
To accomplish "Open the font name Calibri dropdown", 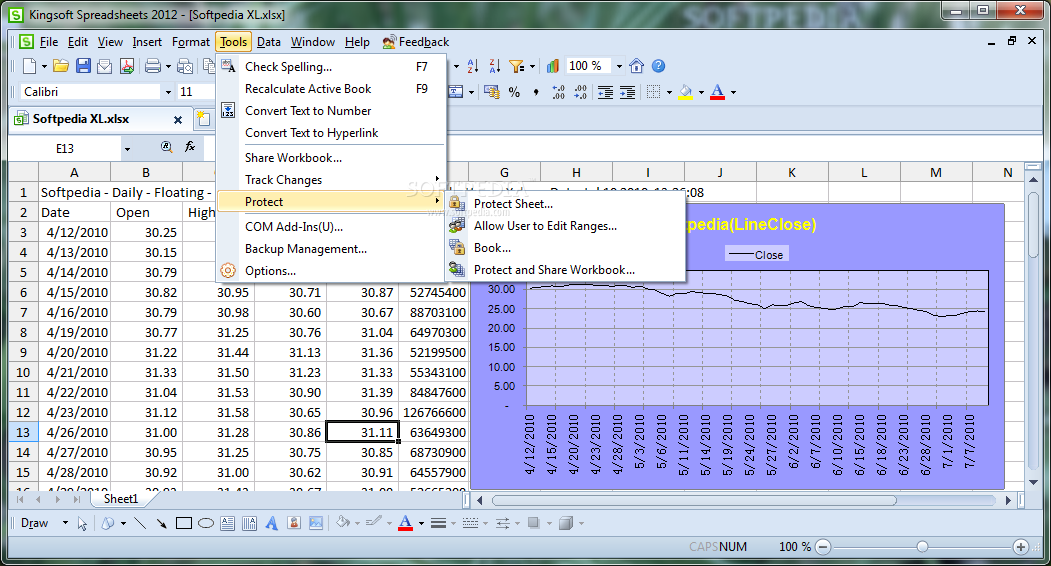I will click(x=168, y=92).
